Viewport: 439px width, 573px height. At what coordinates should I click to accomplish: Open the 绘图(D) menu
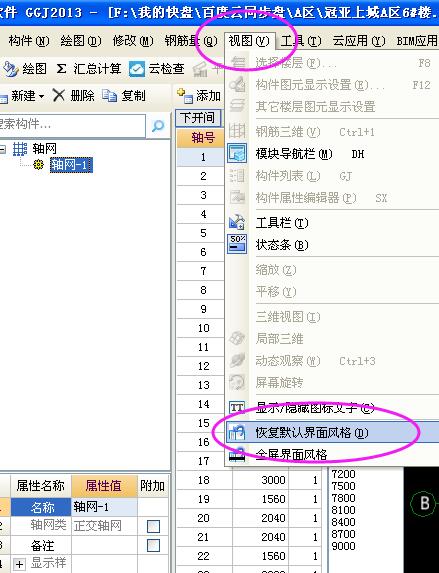pyautogui.click(x=81, y=41)
